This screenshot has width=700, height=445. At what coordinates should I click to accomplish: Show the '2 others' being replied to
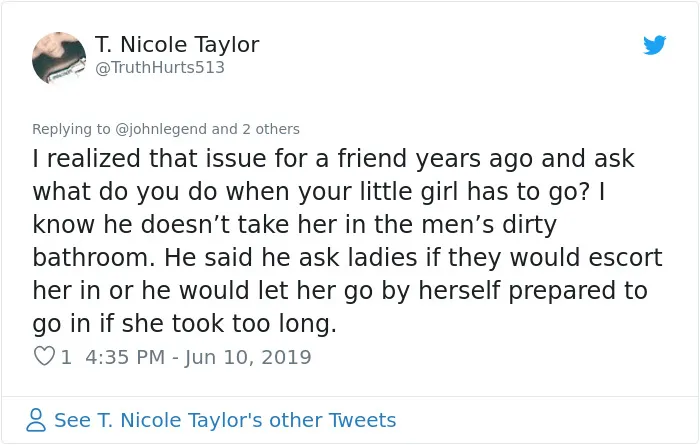(271, 129)
